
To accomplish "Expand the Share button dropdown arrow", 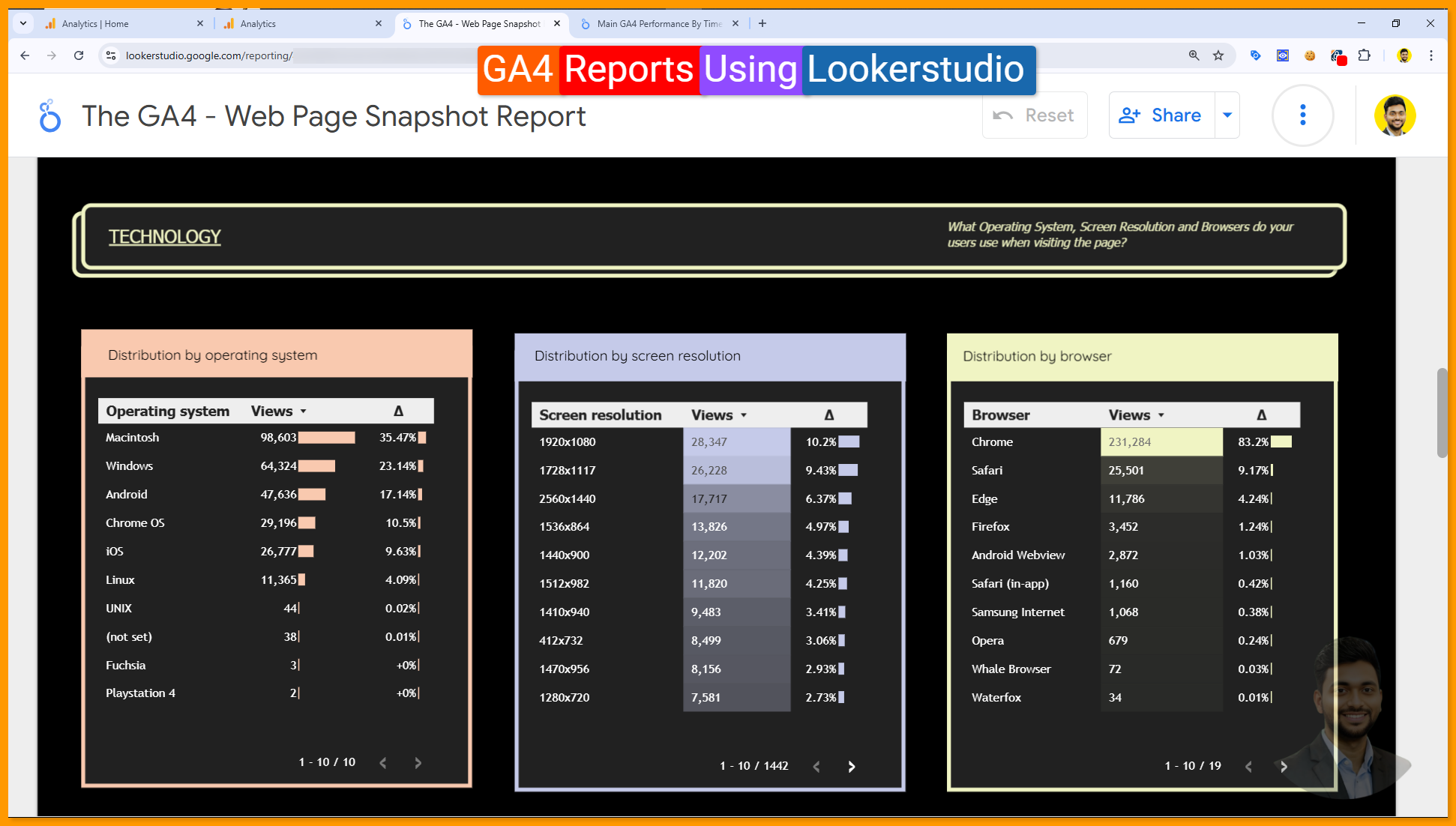I will [x=1227, y=115].
